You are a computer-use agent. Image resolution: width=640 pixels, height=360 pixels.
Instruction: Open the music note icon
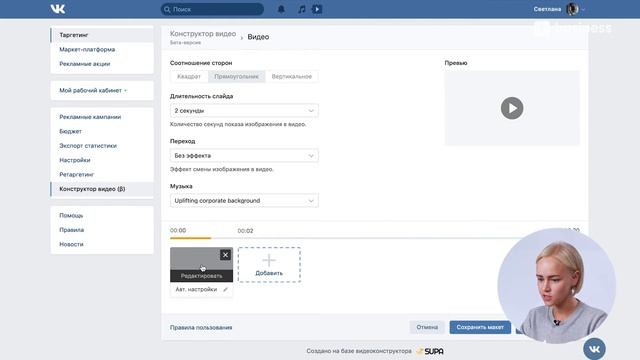point(301,9)
